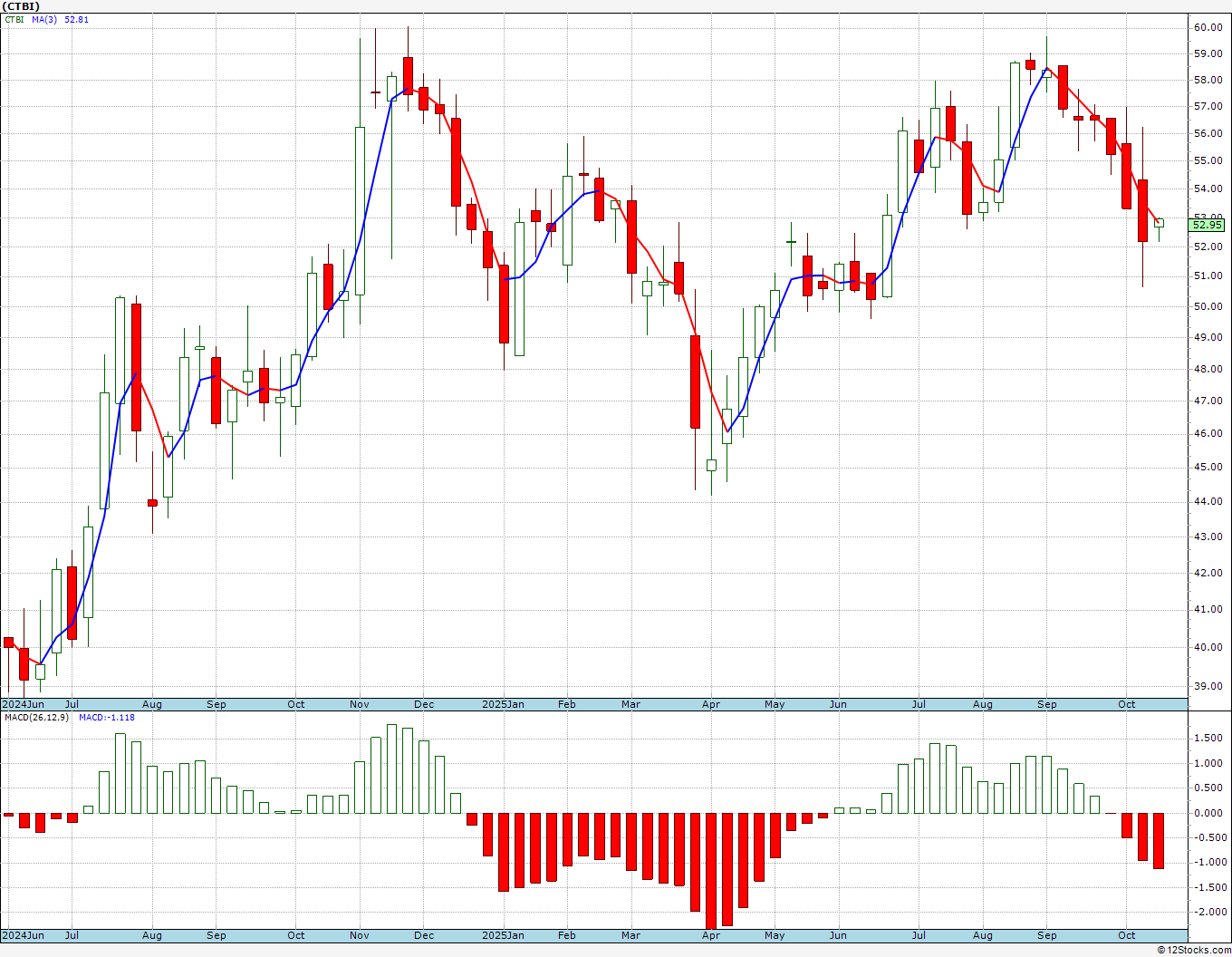This screenshot has width=1232, height=957.
Task: Click the 46.00 price axis label
Action: [1208, 433]
